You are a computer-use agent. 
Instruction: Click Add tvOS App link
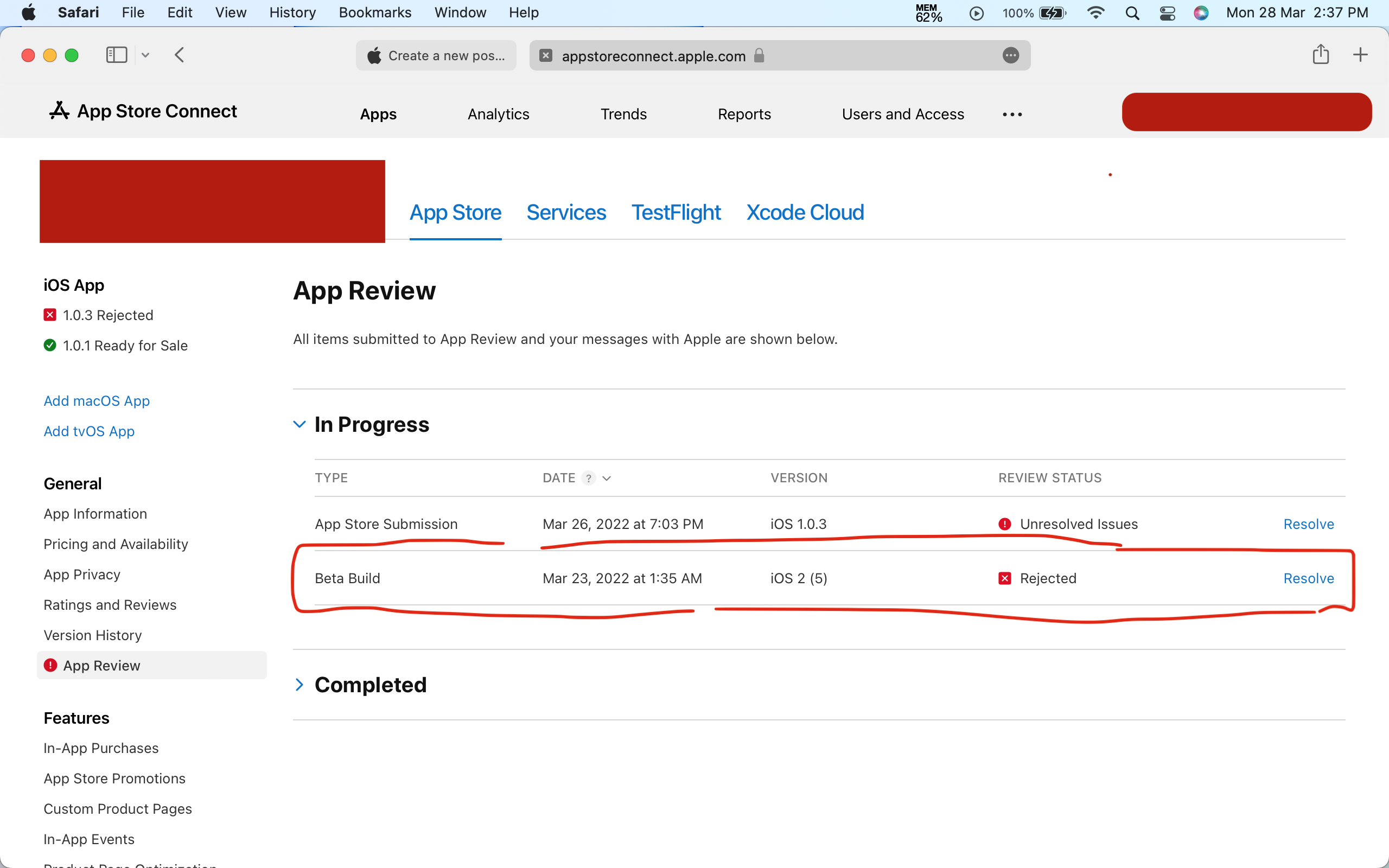click(x=89, y=431)
